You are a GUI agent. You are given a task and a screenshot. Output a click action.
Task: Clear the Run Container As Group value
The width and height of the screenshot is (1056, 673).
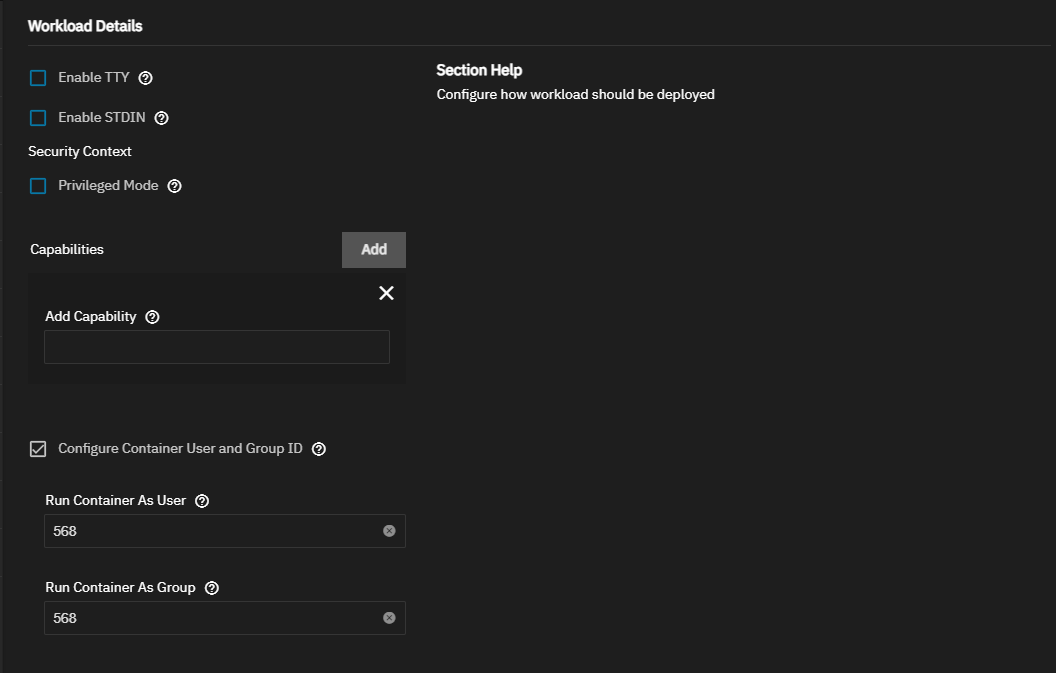(389, 618)
